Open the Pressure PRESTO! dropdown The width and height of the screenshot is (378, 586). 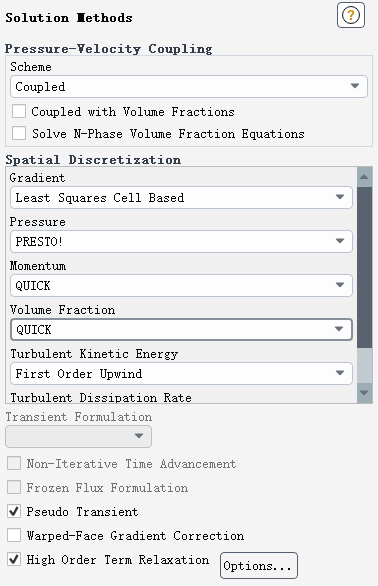(181, 241)
